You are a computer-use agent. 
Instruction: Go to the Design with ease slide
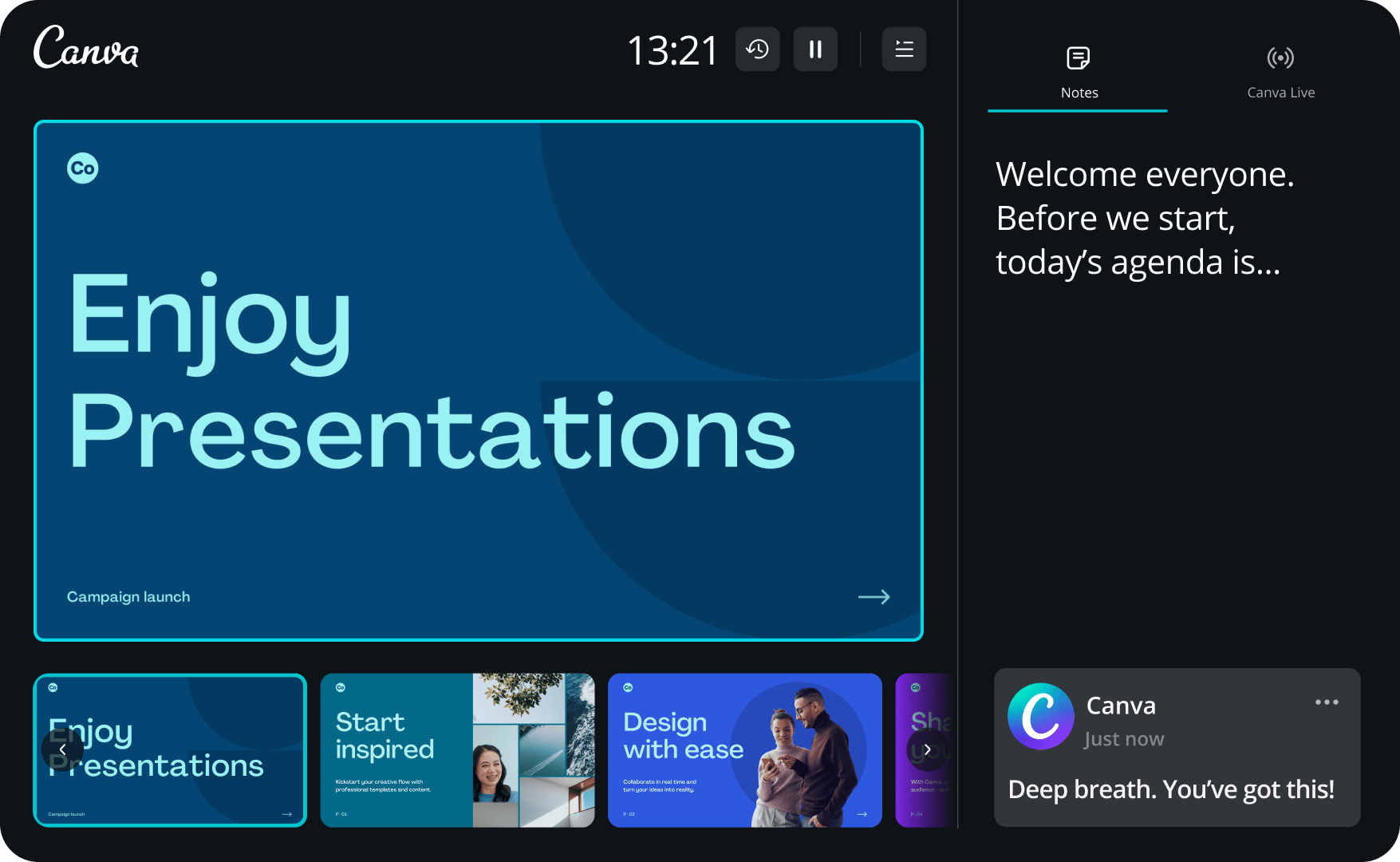tap(744, 750)
